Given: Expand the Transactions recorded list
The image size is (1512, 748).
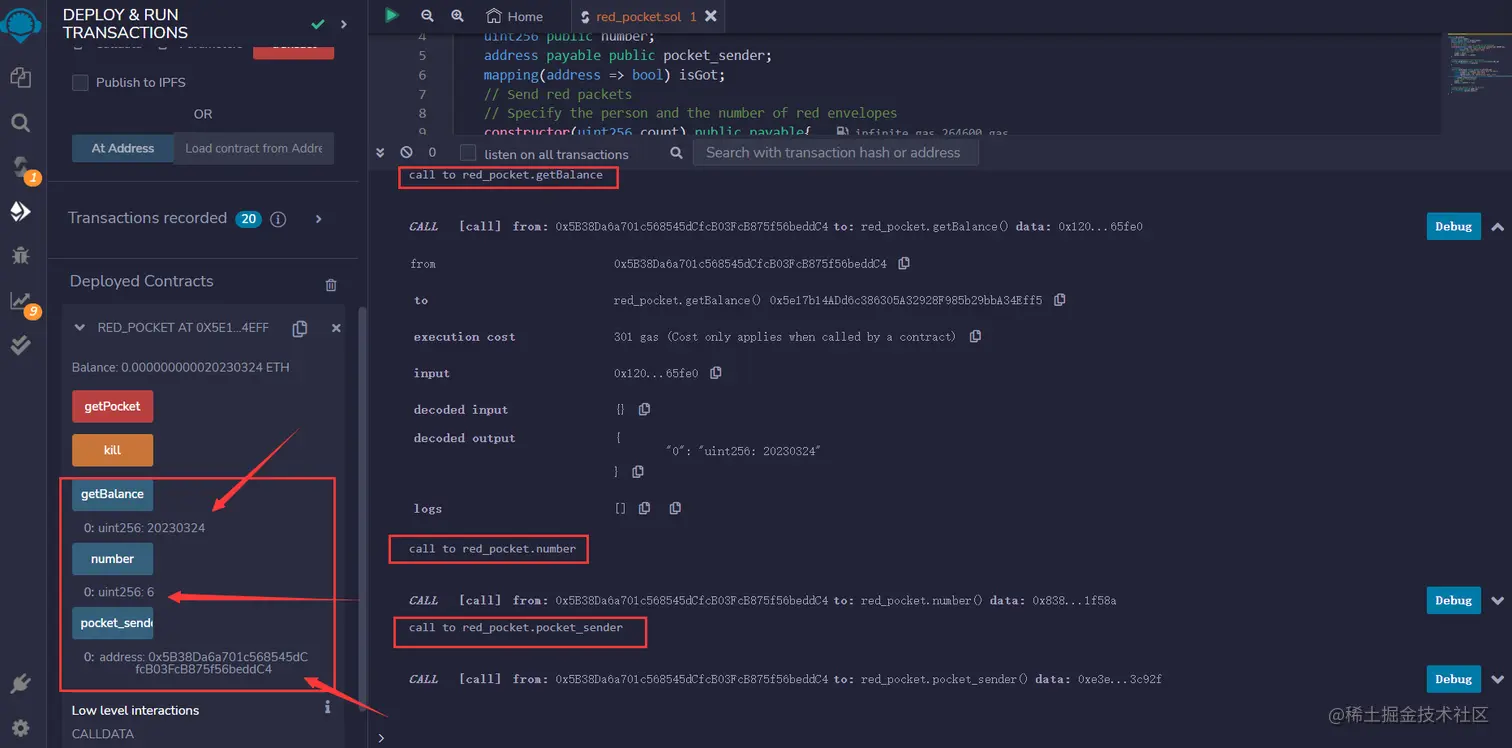Looking at the screenshot, I should coord(320,218).
